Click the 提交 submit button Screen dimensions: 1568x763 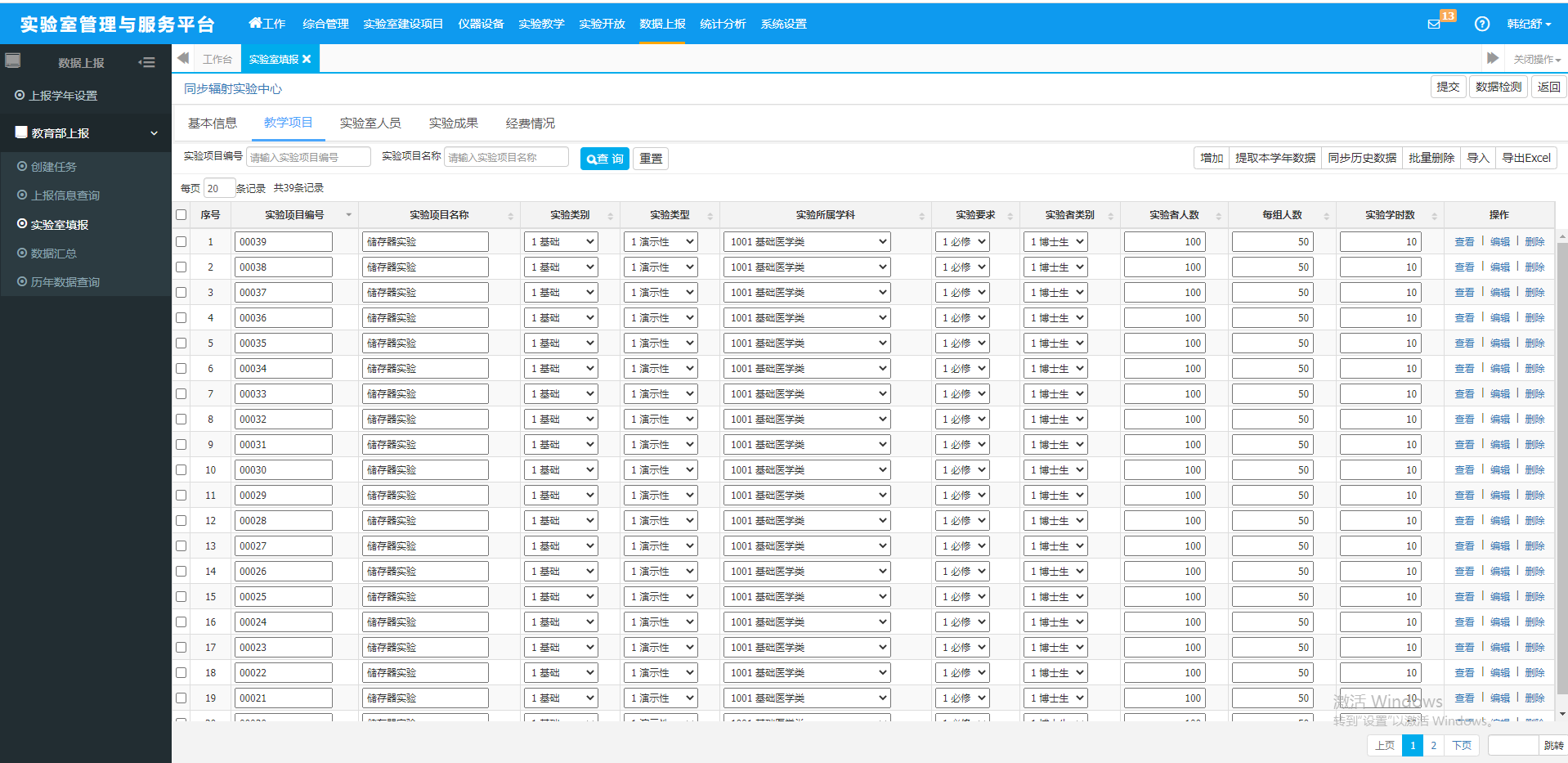[x=1448, y=87]
